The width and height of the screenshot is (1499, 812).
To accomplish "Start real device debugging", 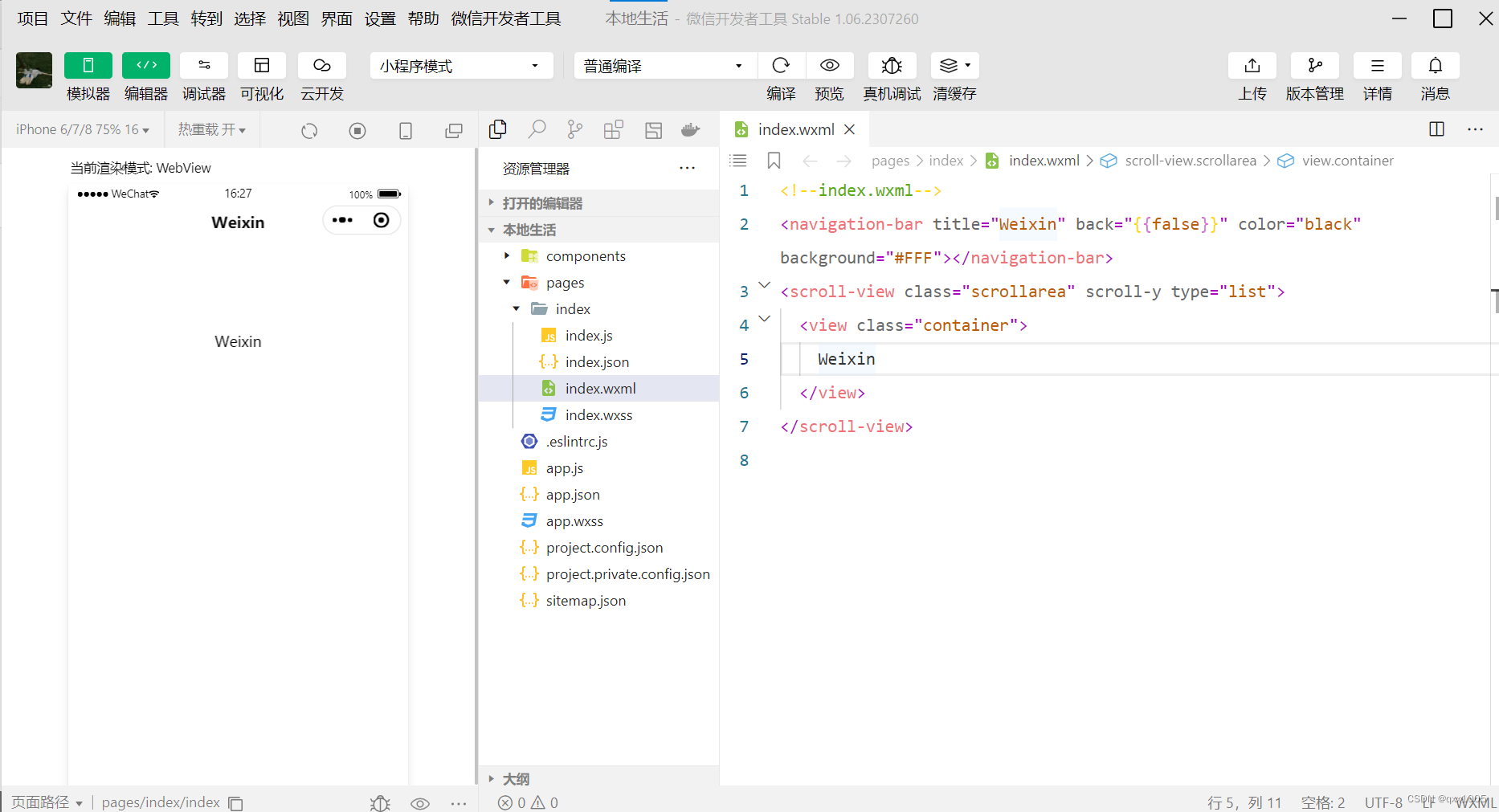I will [892, 66].
